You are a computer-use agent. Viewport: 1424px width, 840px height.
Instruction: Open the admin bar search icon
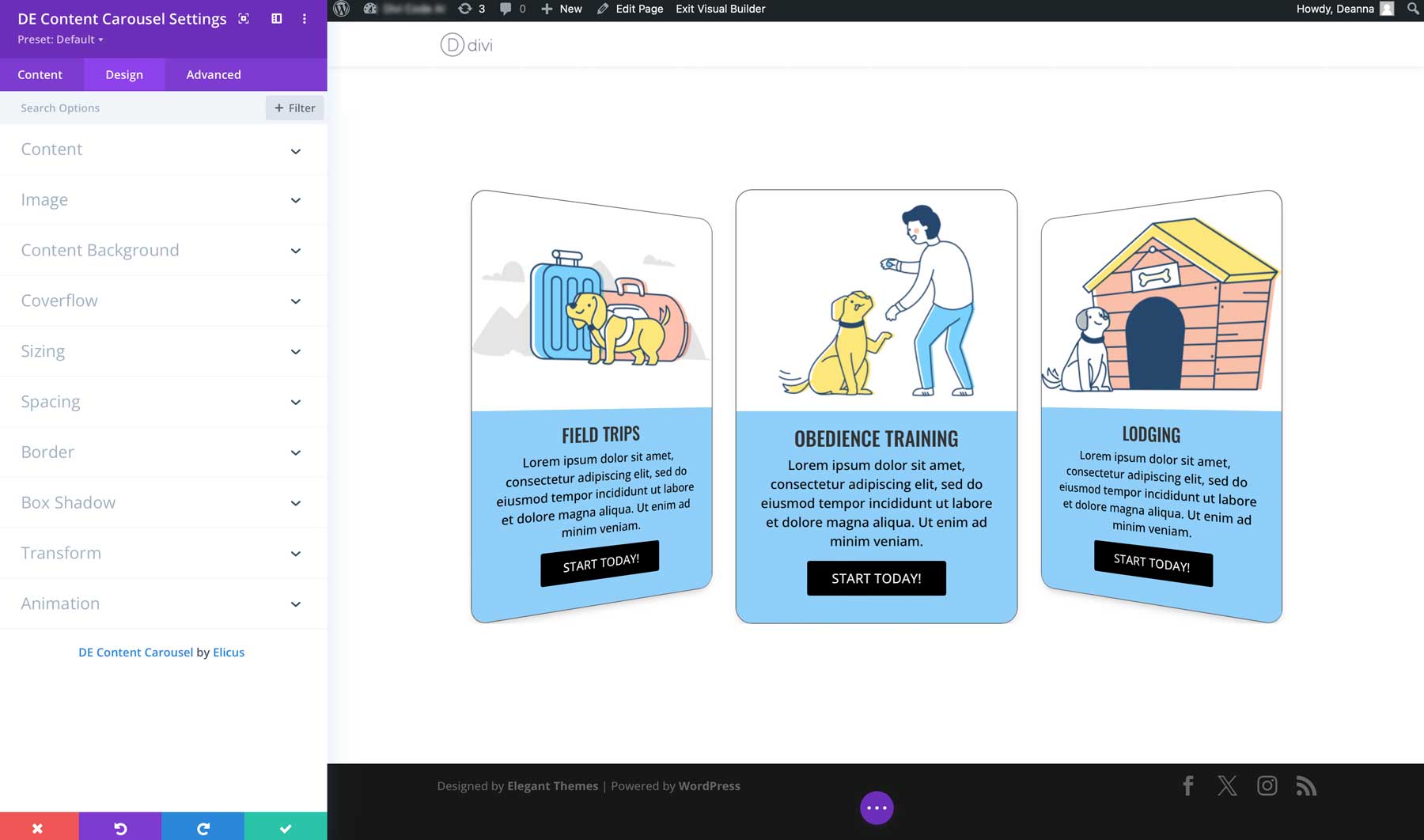click(1413, 9)
